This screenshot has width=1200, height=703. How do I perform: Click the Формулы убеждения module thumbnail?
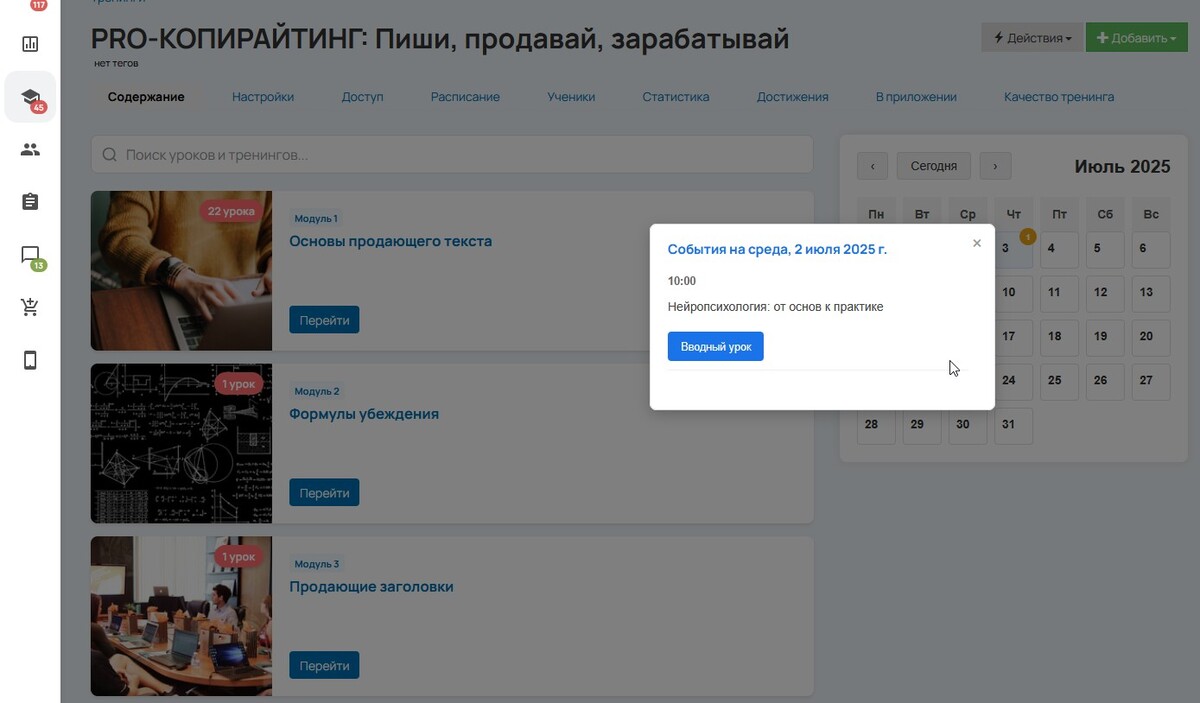[x=181, y=443]
